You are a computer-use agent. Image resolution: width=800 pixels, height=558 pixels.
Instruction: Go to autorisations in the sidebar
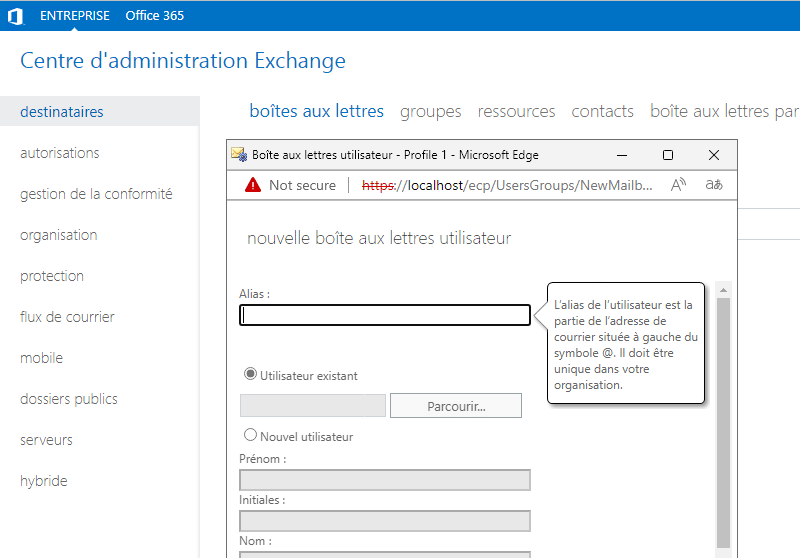click(59, 153)
